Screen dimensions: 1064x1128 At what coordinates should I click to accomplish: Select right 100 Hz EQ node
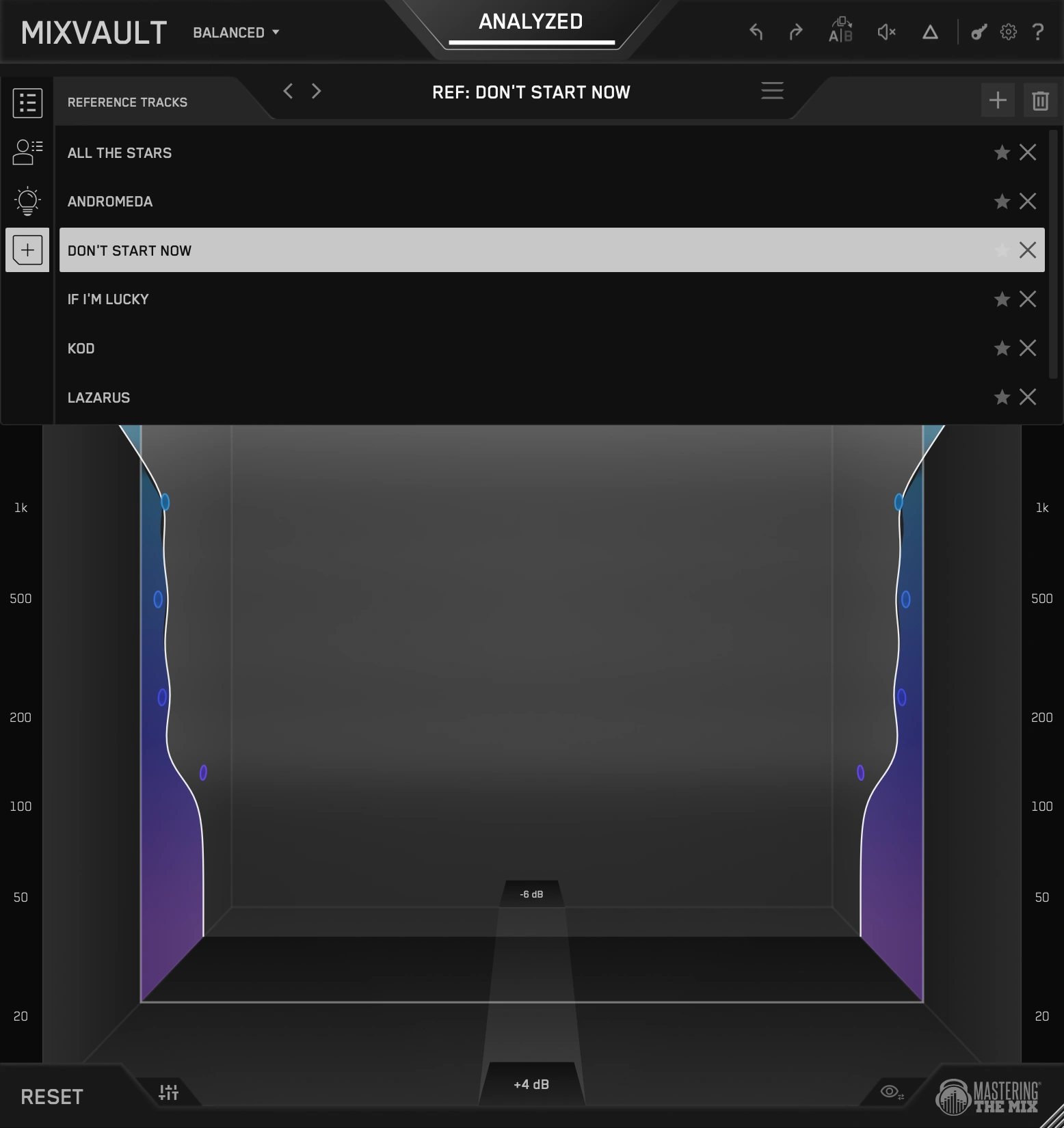click(860, 773)
